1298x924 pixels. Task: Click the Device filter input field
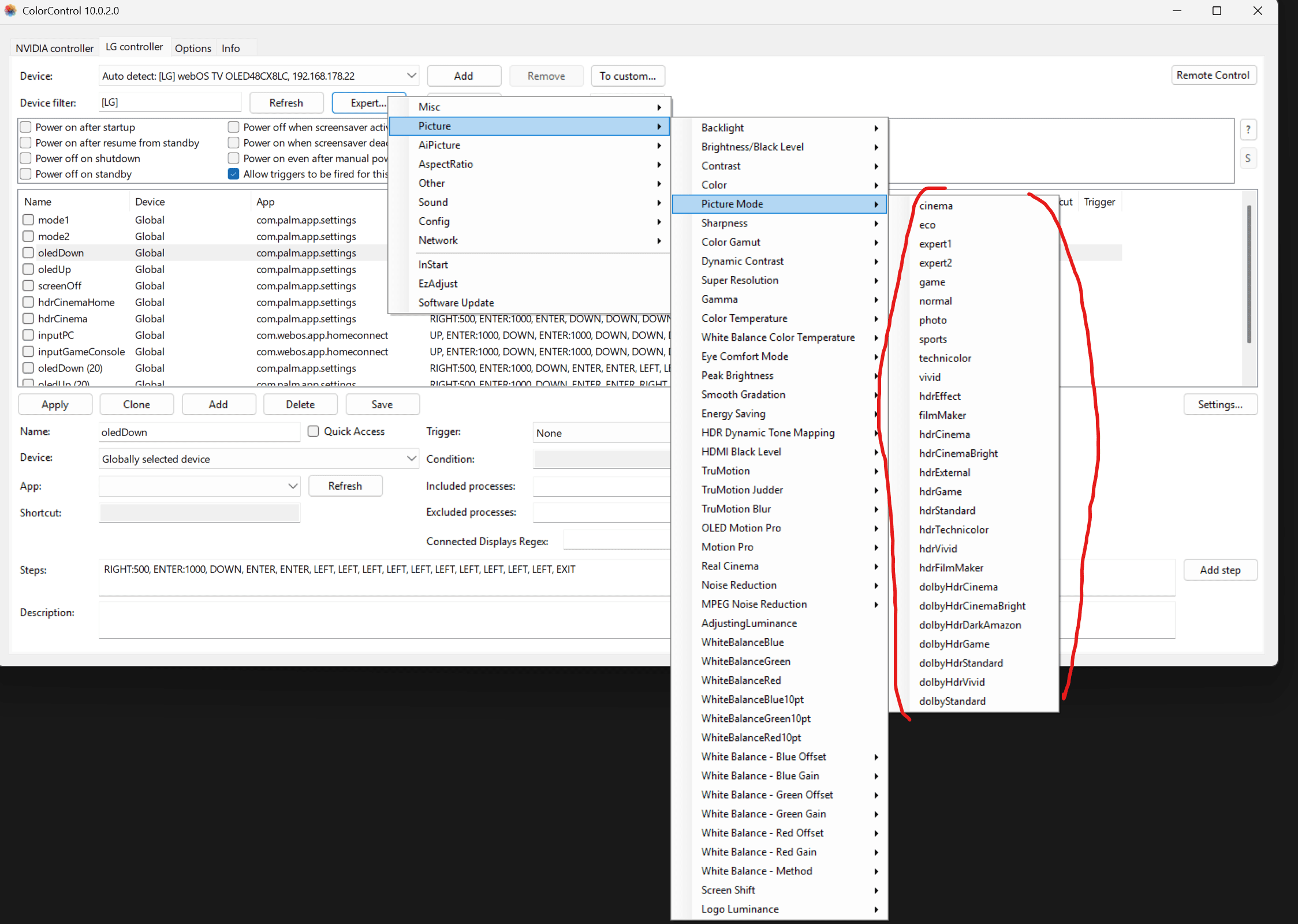pyautogui.click(x=170, y=102)
